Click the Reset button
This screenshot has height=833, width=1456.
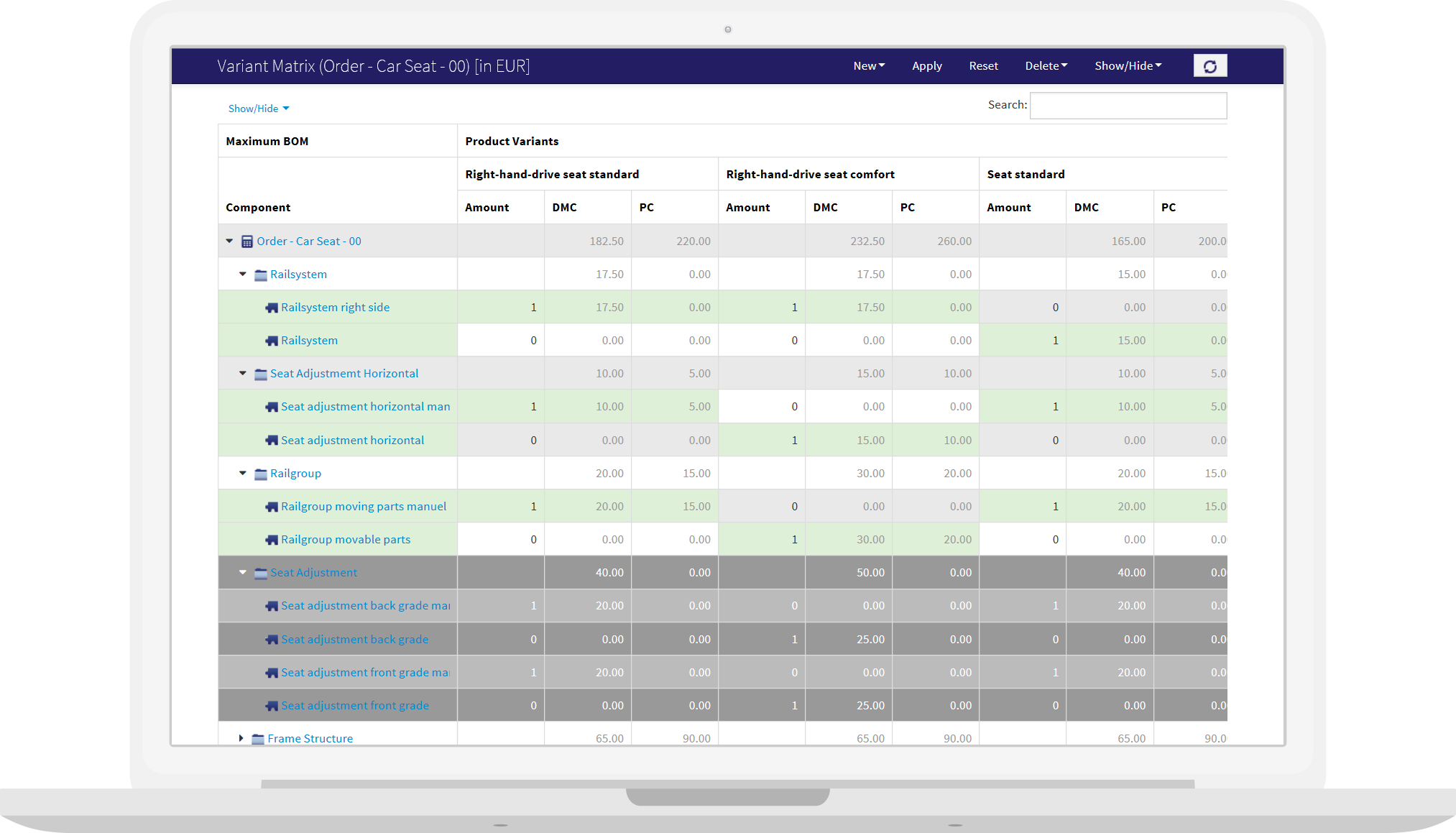(x=983, y=65)
